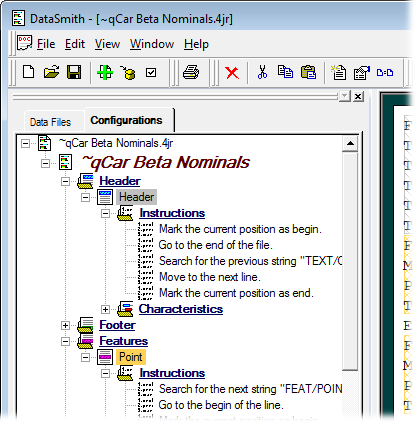The height and width of the screenshot is (427, 420).
Task: Cut with the scissors icon
Action: coord(263,72)
